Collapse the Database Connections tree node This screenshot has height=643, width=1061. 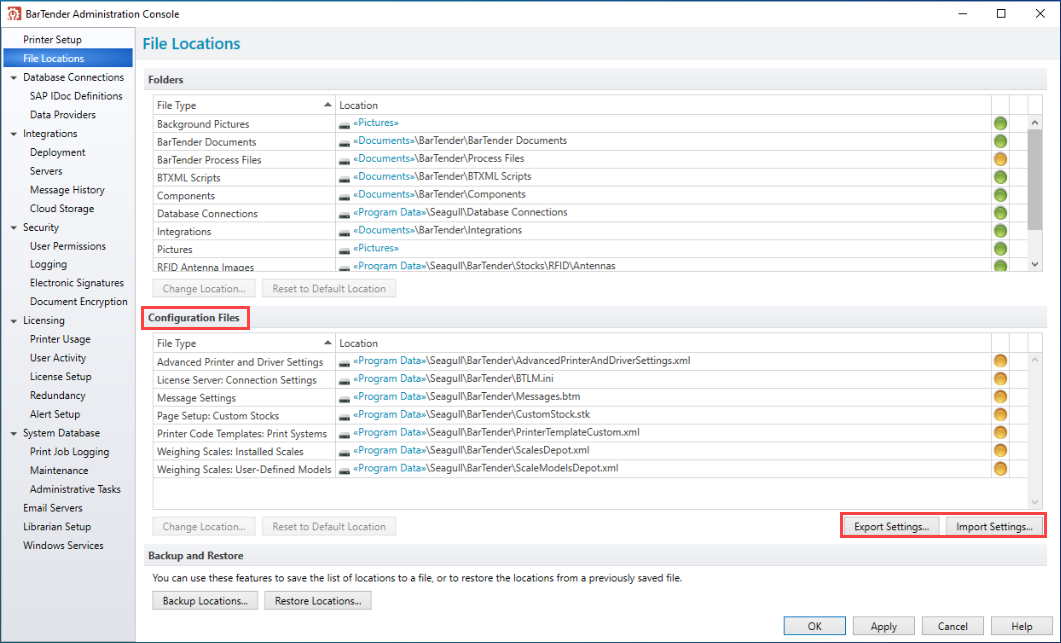coord(14,78)
